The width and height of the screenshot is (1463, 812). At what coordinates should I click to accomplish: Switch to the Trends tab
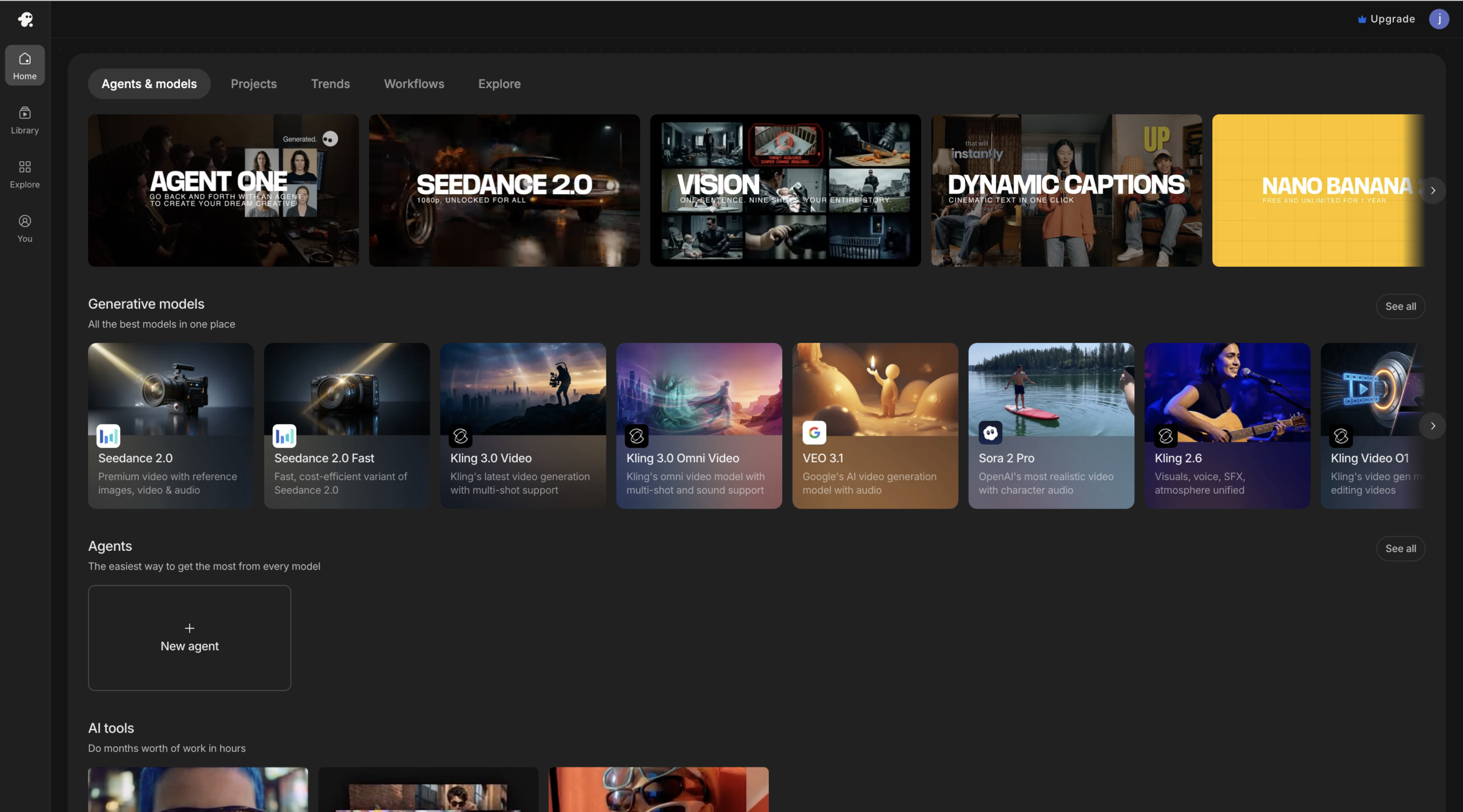coord(330,84)
